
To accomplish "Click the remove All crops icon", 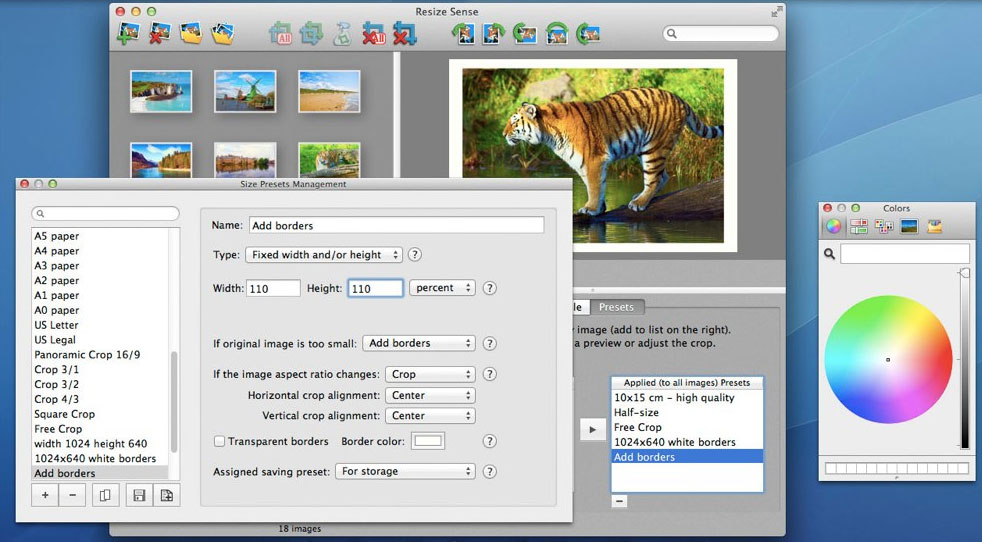I will pos(374,33).
